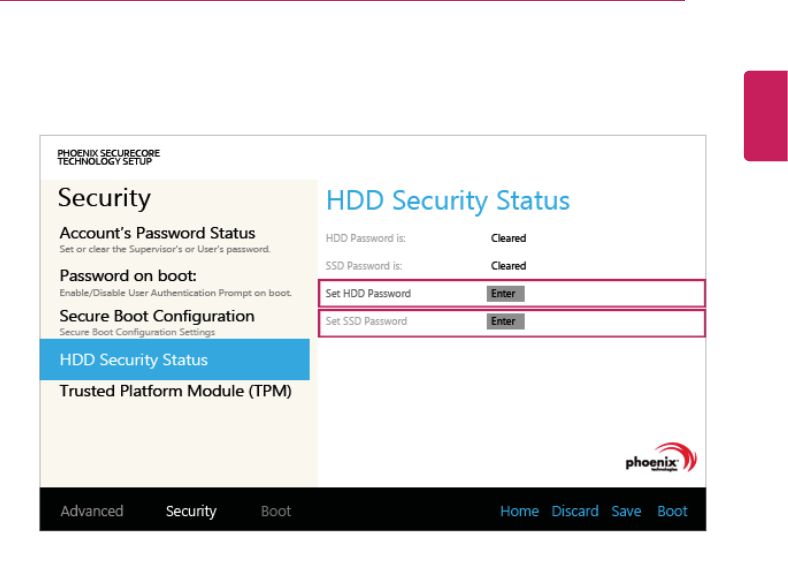Click the HDD Password Cleared status value
This screenshot has height=567, width=788.
click(x=508, y=239)
